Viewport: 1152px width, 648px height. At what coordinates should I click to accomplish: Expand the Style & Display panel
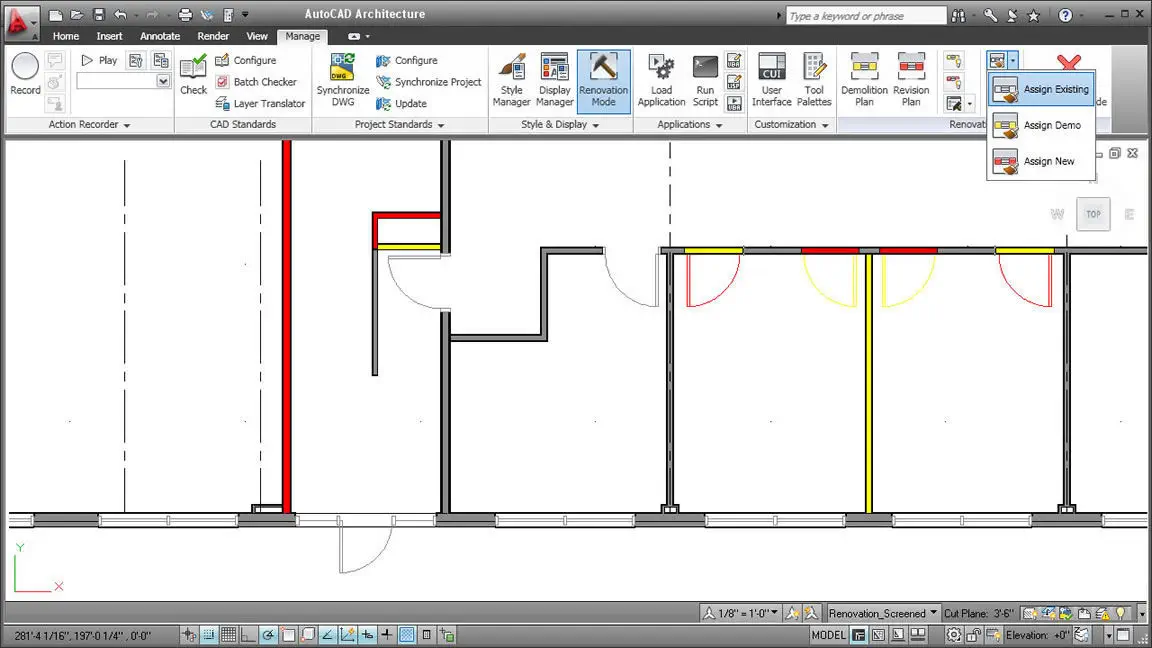click(594, 124)
